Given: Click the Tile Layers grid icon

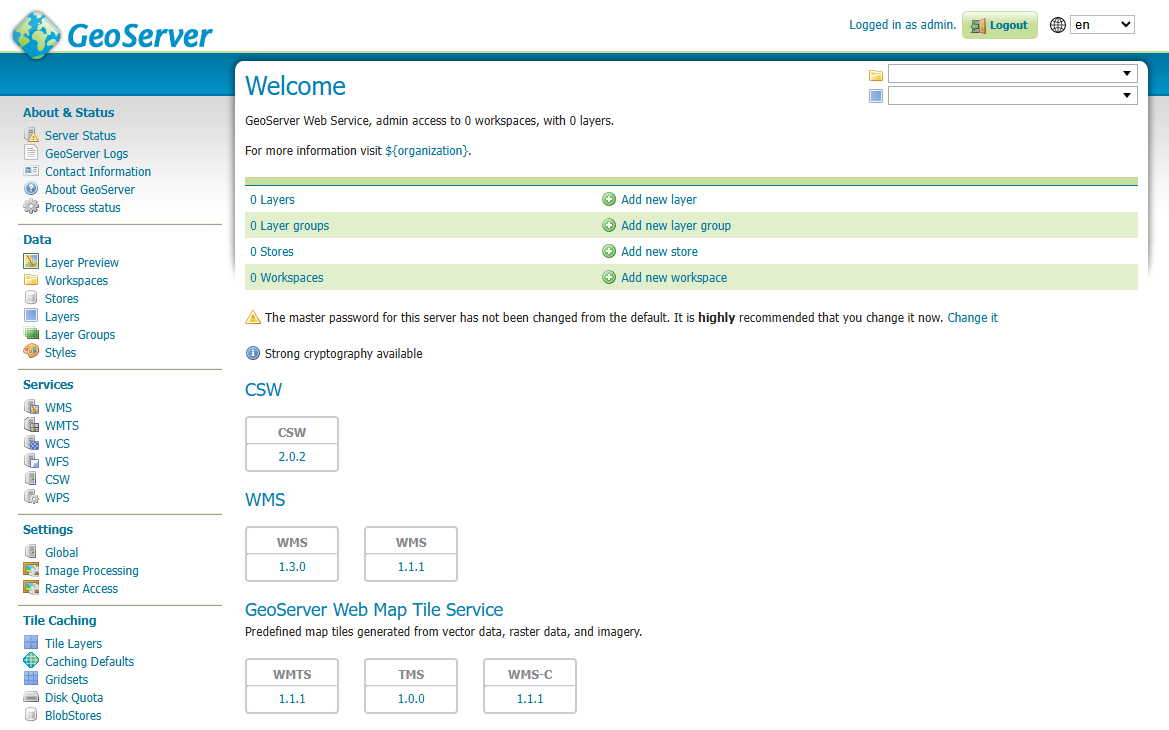Looking at the screenshot, I should 31,643.
